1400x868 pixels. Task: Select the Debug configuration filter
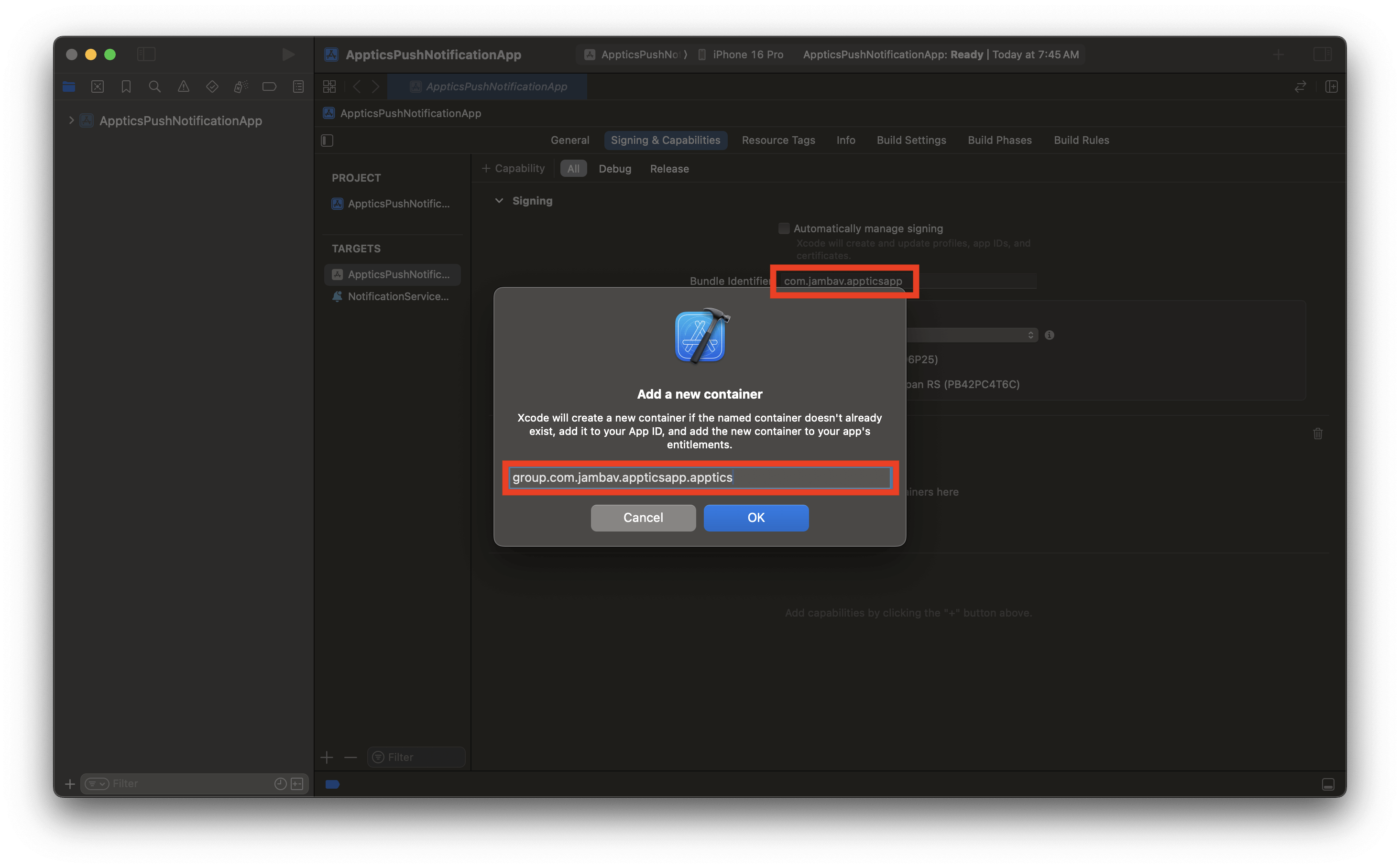coord(614,169)
